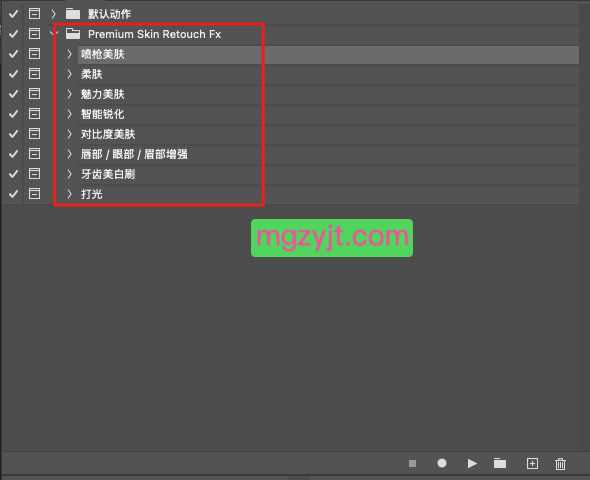This screenshot has width=590, height=480.
Task: Expand the 对比度美肤 action steps
Action: [x=69, y=134]
